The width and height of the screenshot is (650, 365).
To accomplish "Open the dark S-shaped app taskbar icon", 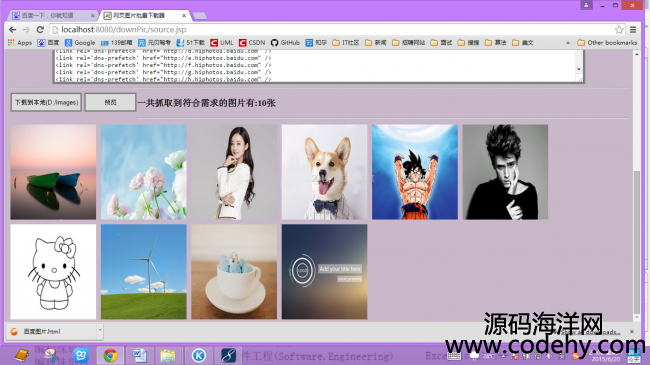I will tap(228, 355).
